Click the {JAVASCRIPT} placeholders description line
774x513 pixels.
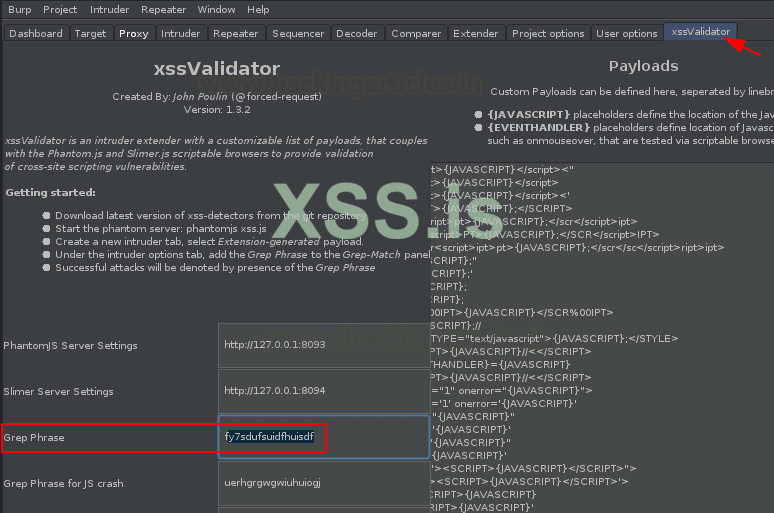point(630,115)
